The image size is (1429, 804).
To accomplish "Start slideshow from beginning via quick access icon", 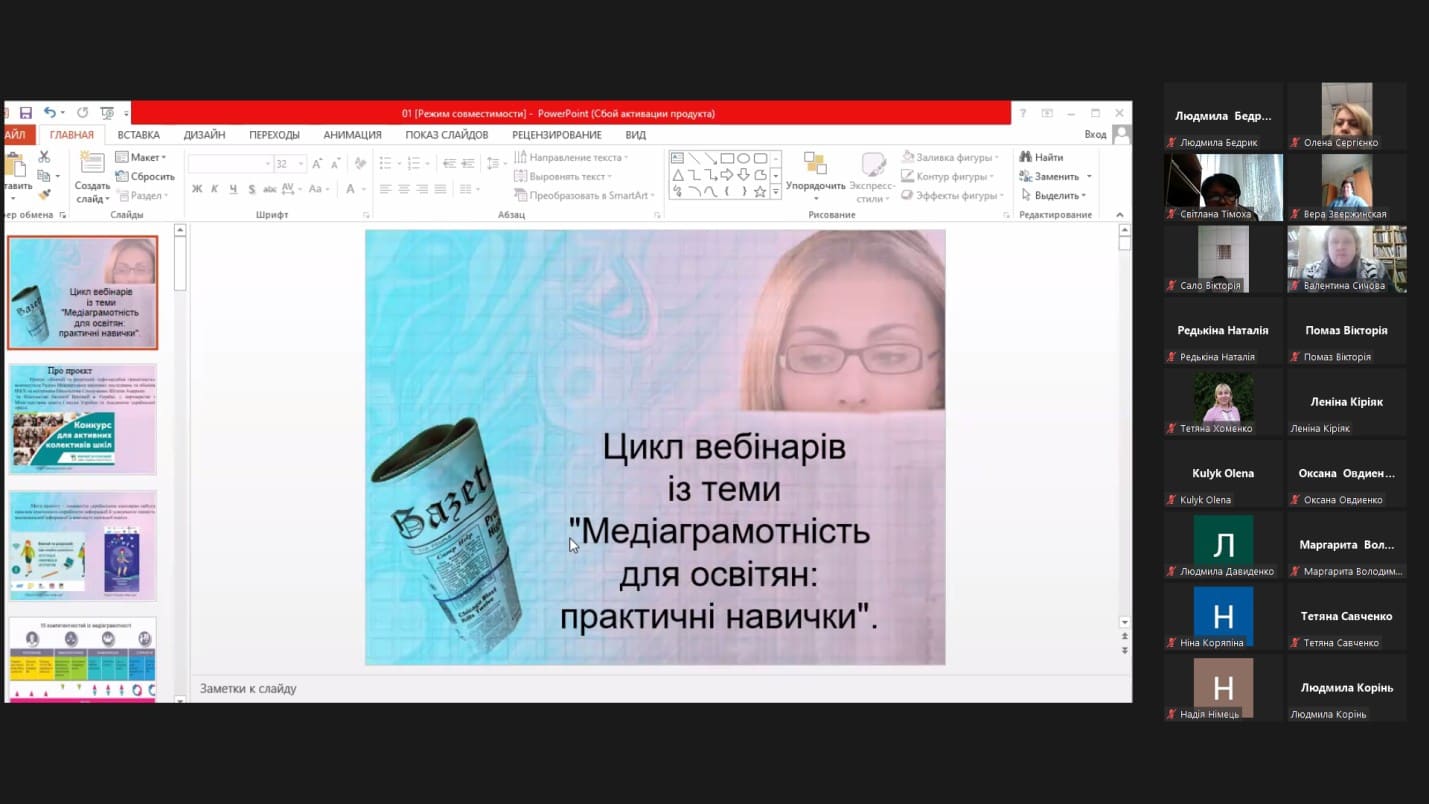I will [107, 113].
